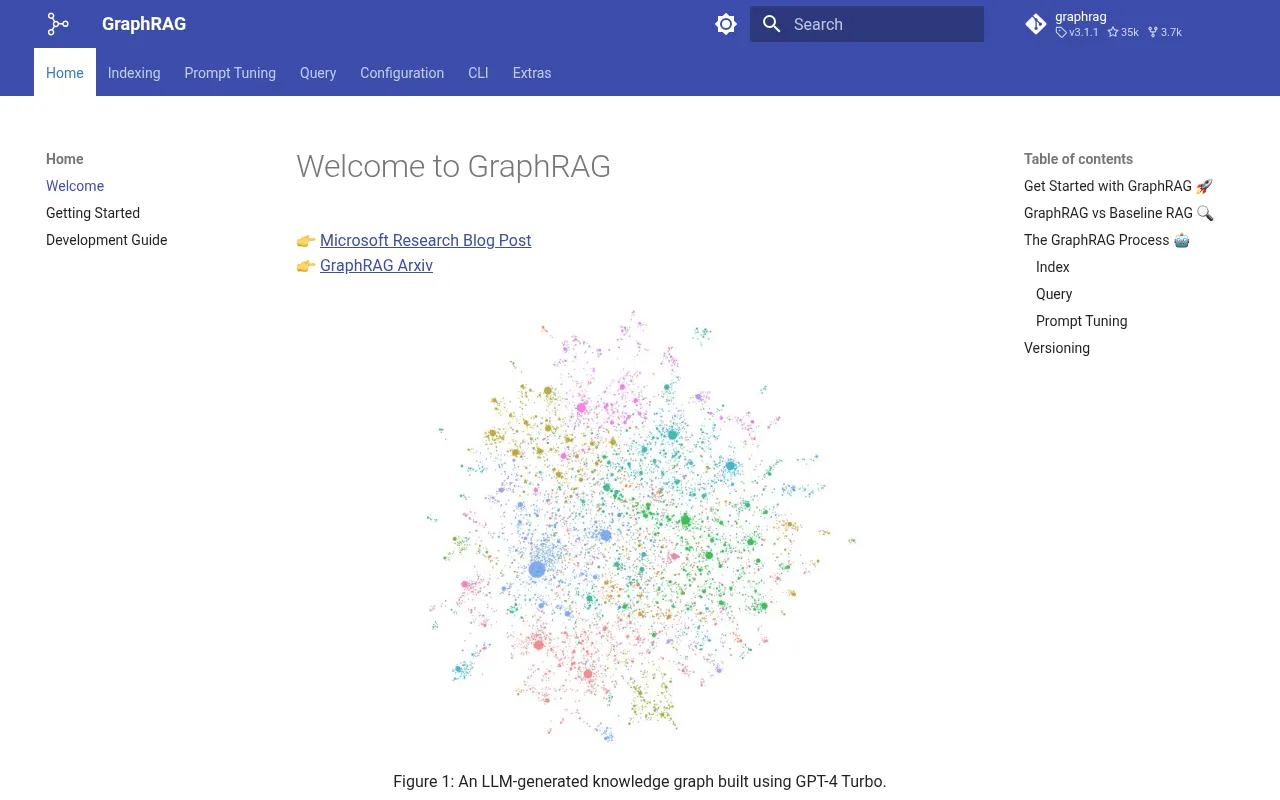
Task: Jump to GraphRAG vs Baseline RAG section
Action: point(1118,213)
